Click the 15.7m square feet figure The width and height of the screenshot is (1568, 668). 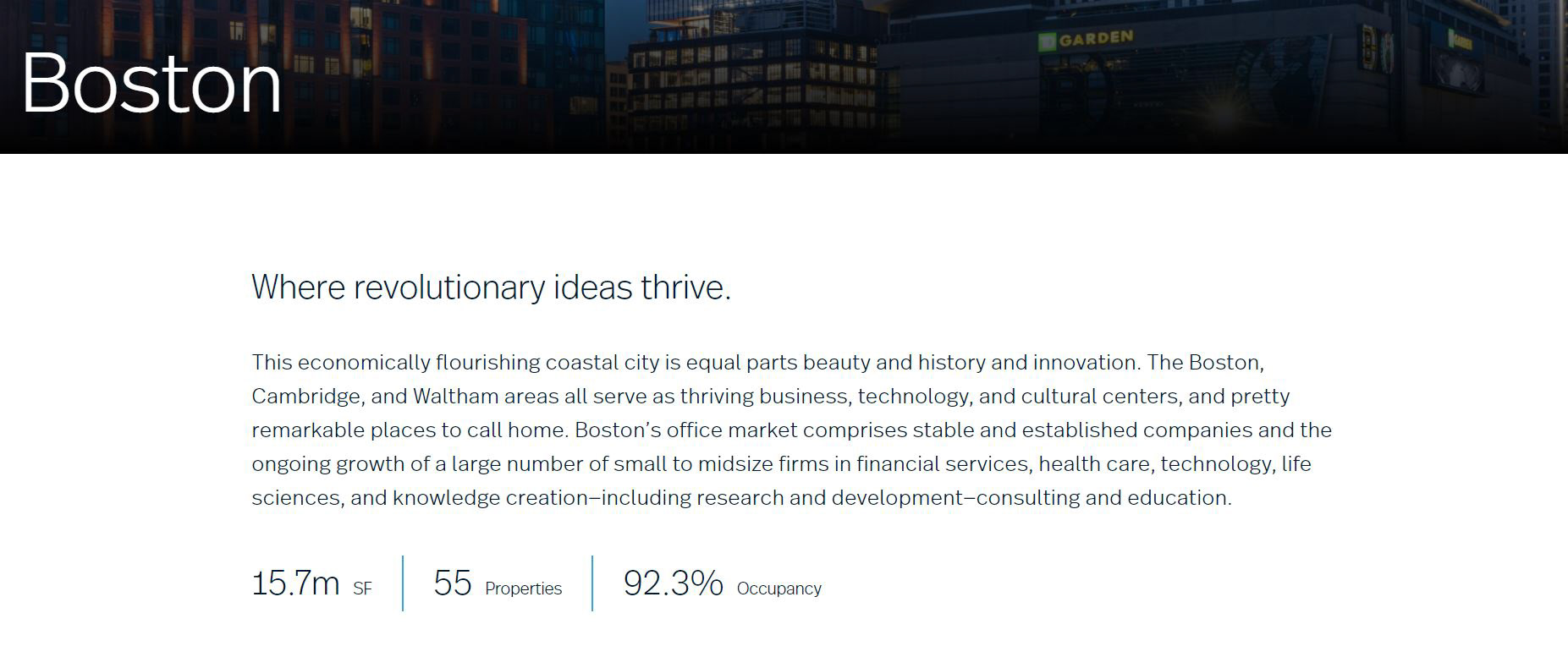295,583
